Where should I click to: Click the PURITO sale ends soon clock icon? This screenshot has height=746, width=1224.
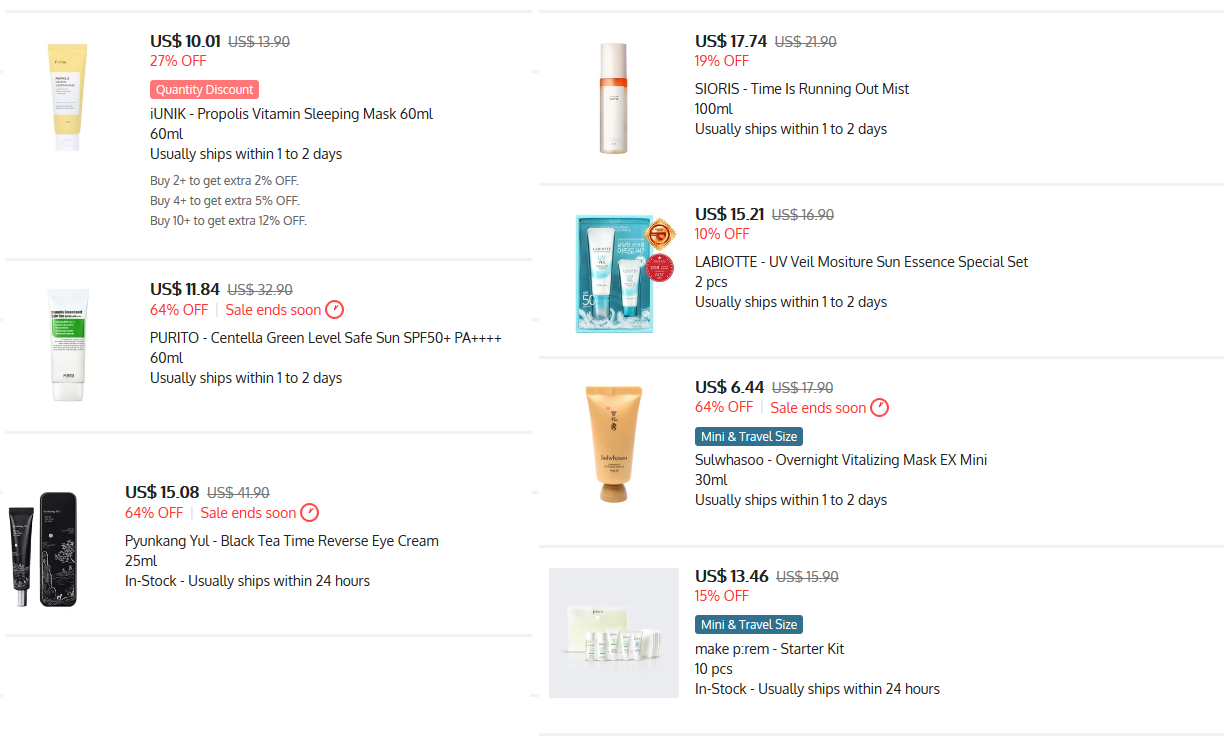pos(335,310)
